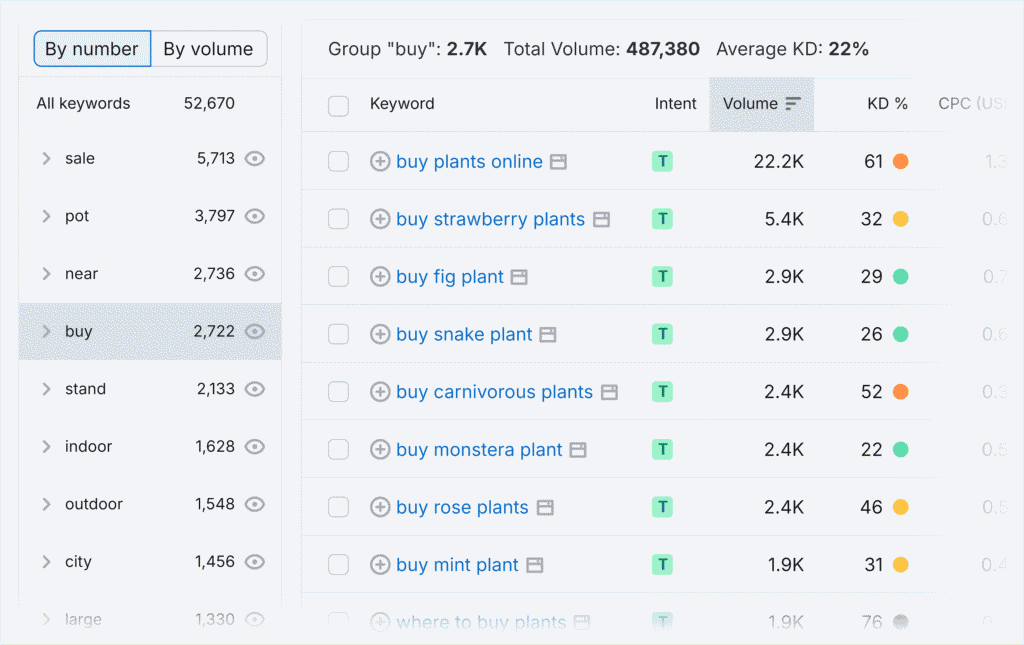The height and width of the screenshot is (645, 1024).
Task: Open SERP icon for 'buy monstera plant'
Action: click(578, 450)
